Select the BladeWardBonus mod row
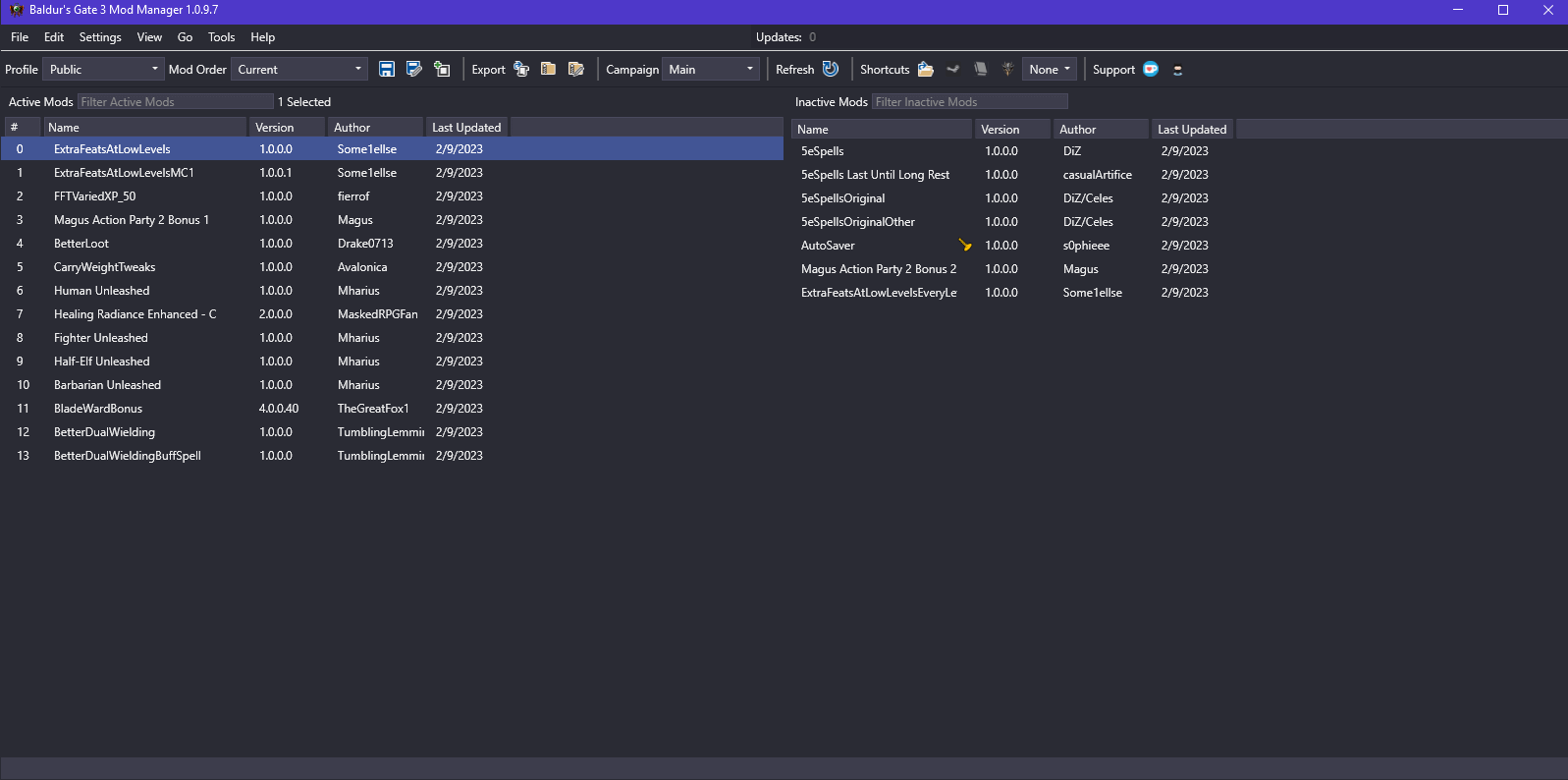This screenshot has height=780, width=1568. 392,408
